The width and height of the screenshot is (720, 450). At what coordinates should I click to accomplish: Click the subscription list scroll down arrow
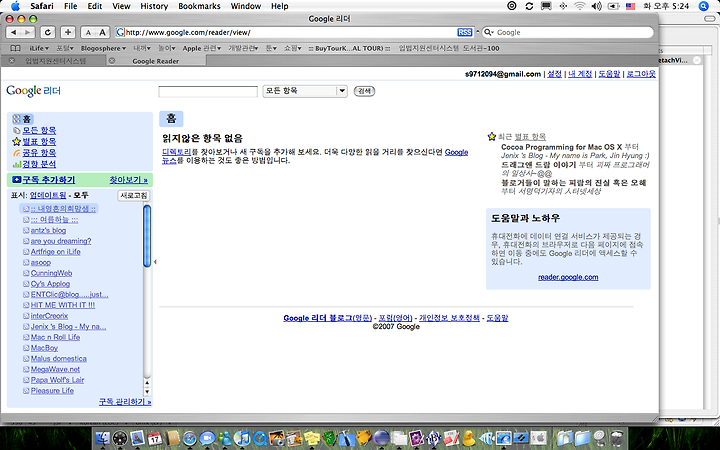(x=147, y=392)
